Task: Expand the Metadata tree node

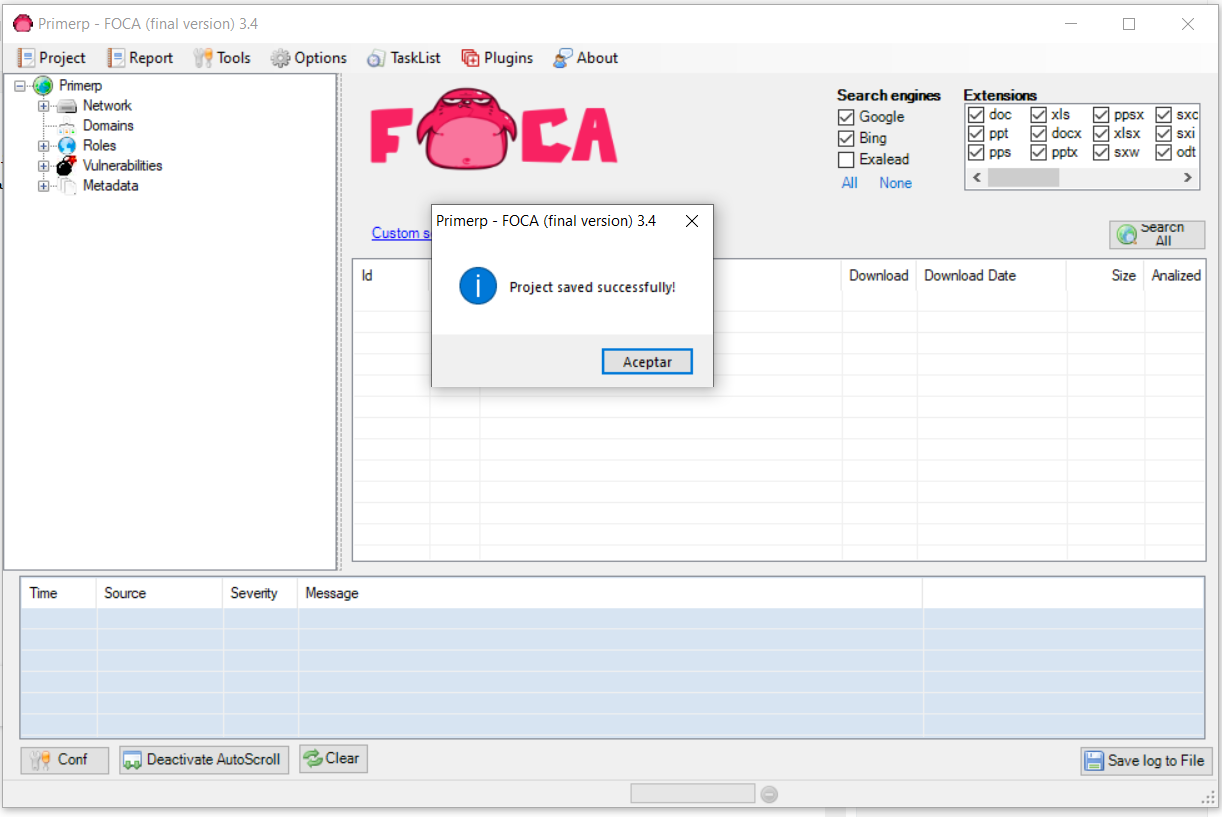Action: pos(43,186)
